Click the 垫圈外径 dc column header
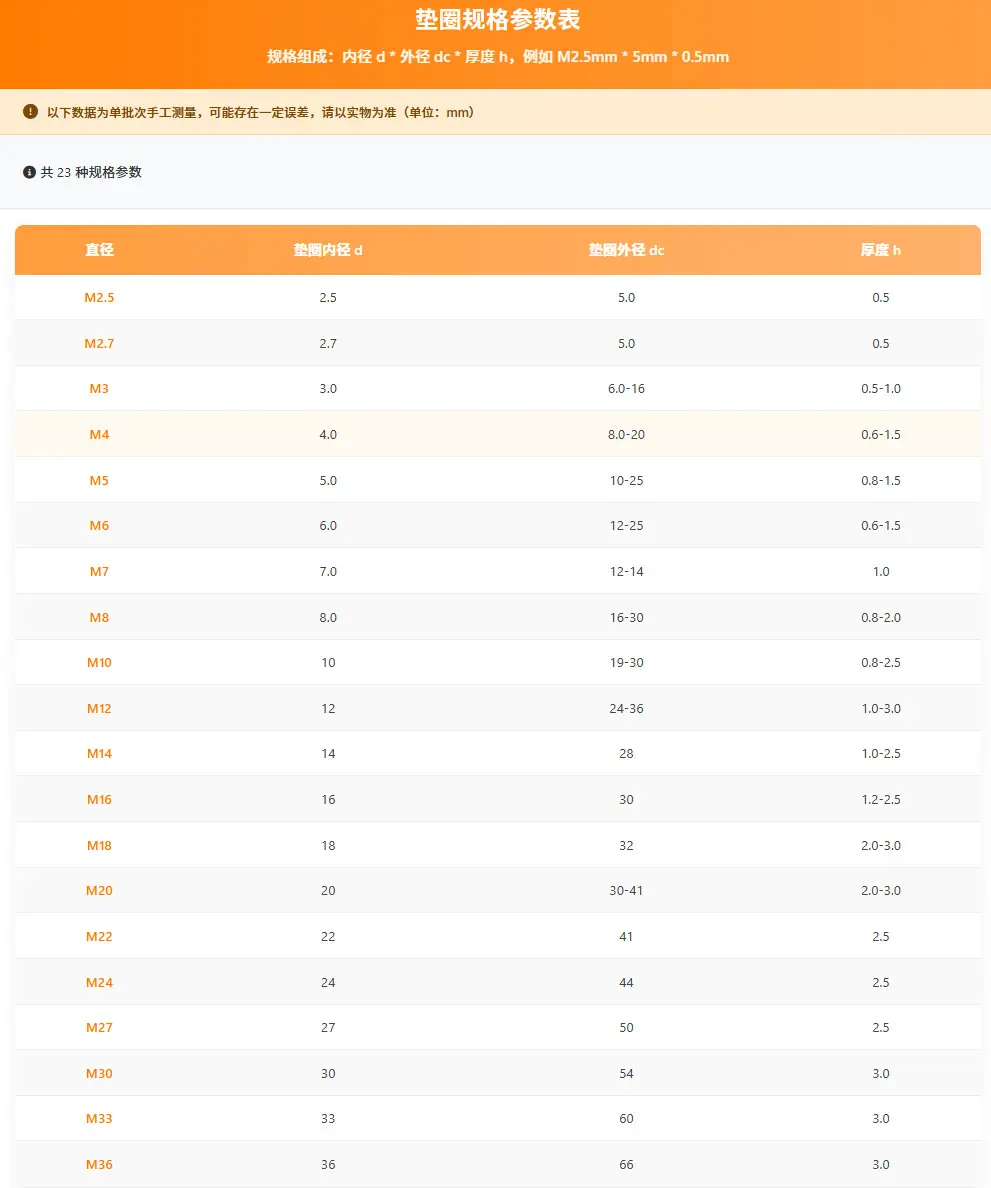The width and height of the screenshot is (991, 1188). click(x=627, y=249)
